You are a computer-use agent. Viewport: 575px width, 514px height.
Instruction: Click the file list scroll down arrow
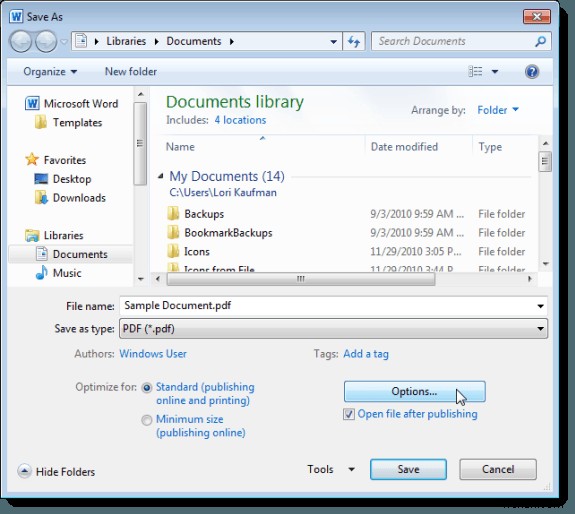point(545,264)
